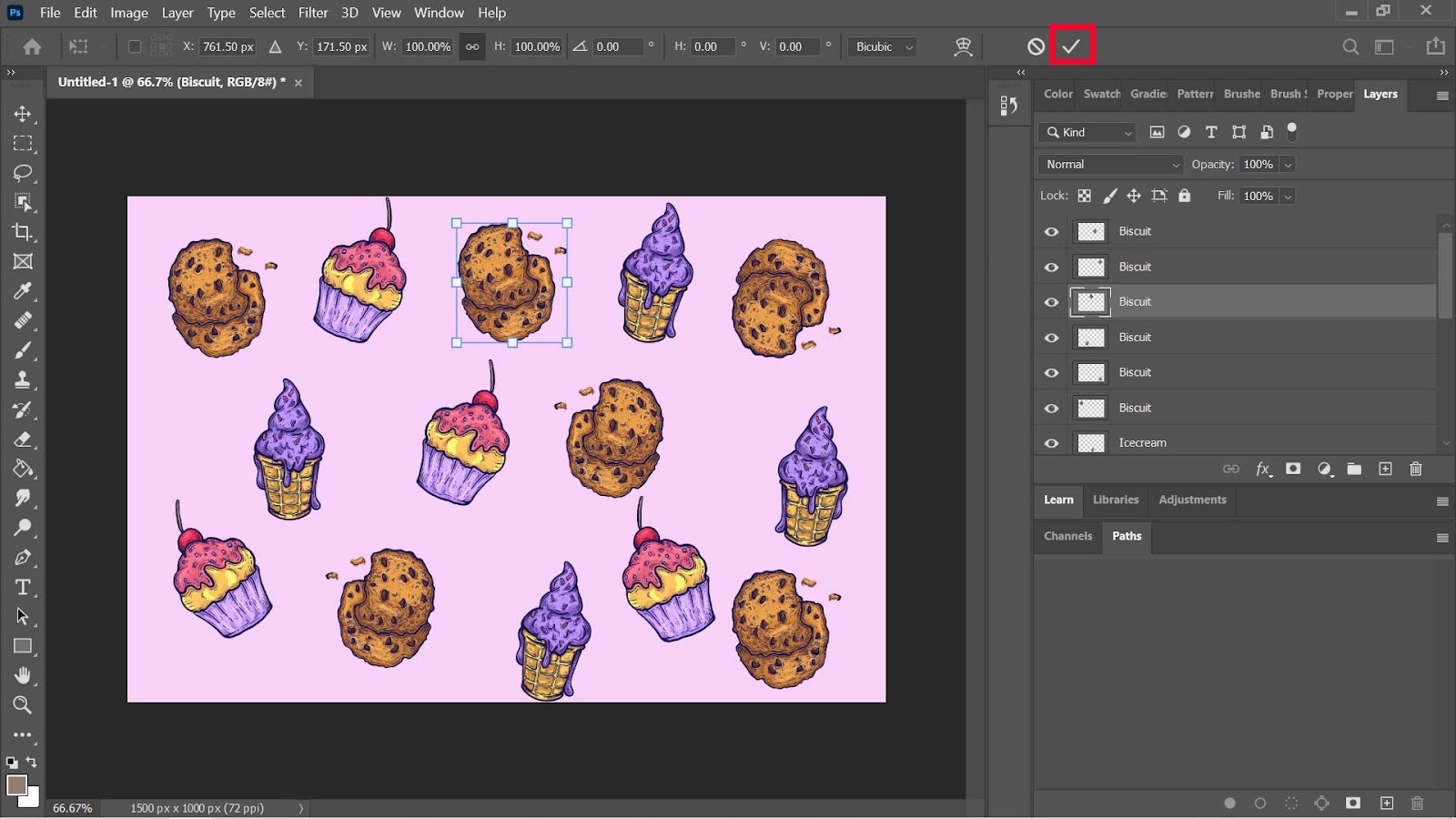Click the foreground color swatch

[16, 784]
